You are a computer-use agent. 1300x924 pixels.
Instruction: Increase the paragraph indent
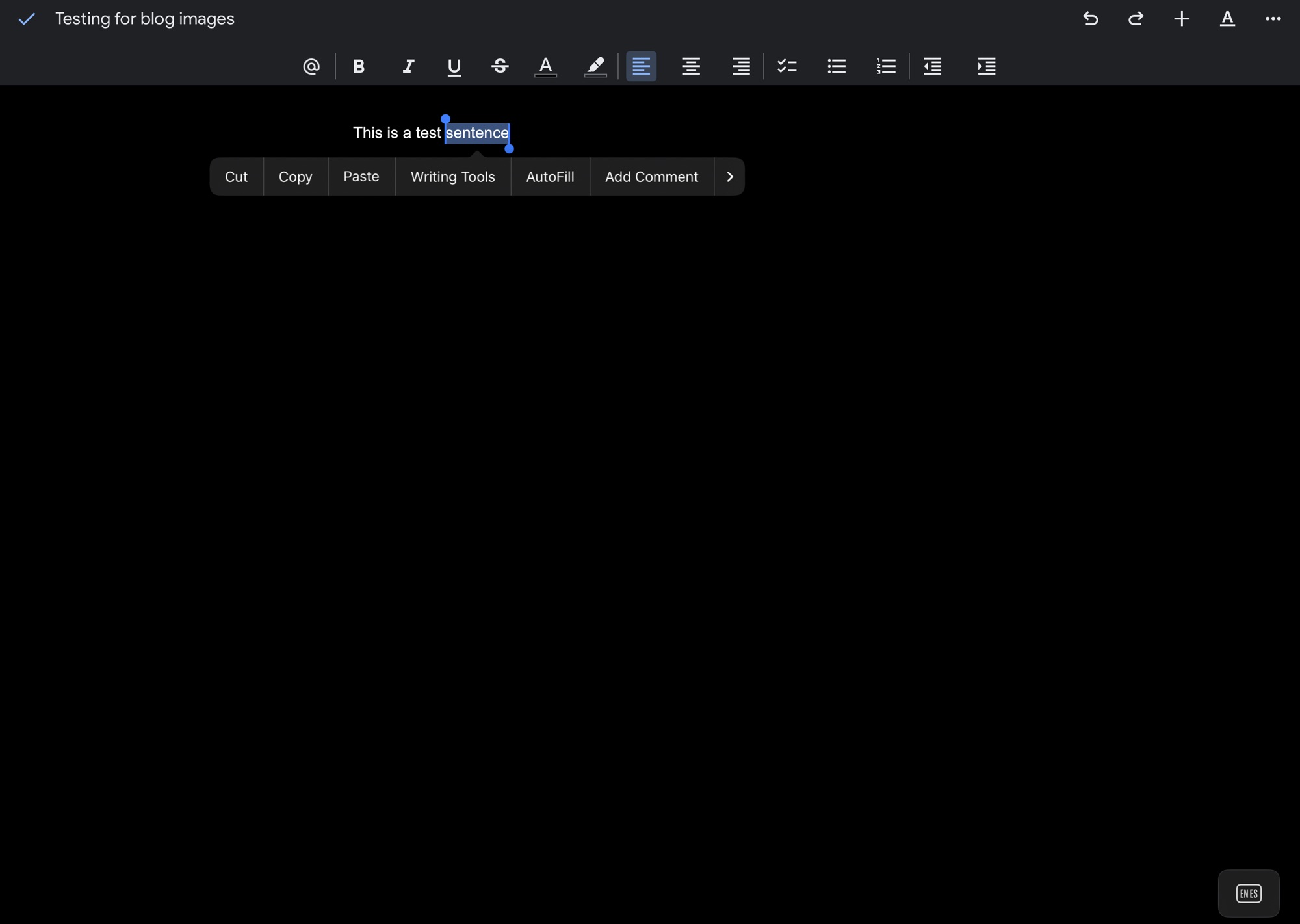[985, 66]
